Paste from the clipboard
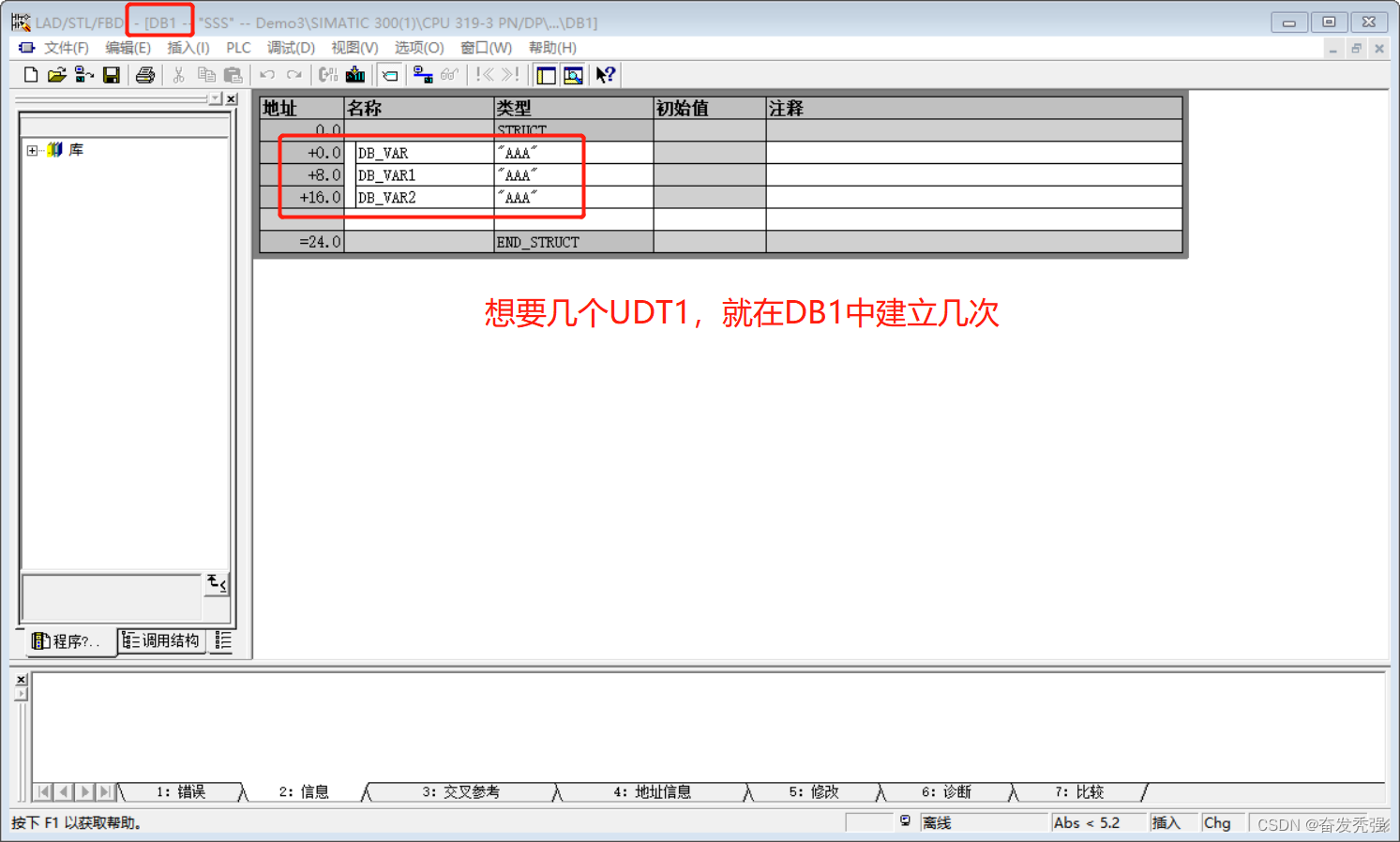Image resolution: width=1400 pixels, height=842 pixels. [231, 74]
